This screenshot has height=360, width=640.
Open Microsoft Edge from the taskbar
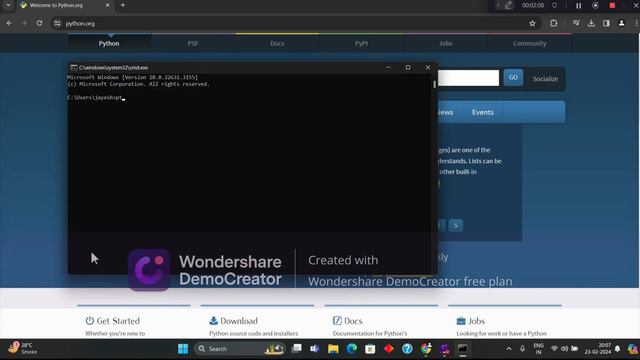(x=352, y=349)
